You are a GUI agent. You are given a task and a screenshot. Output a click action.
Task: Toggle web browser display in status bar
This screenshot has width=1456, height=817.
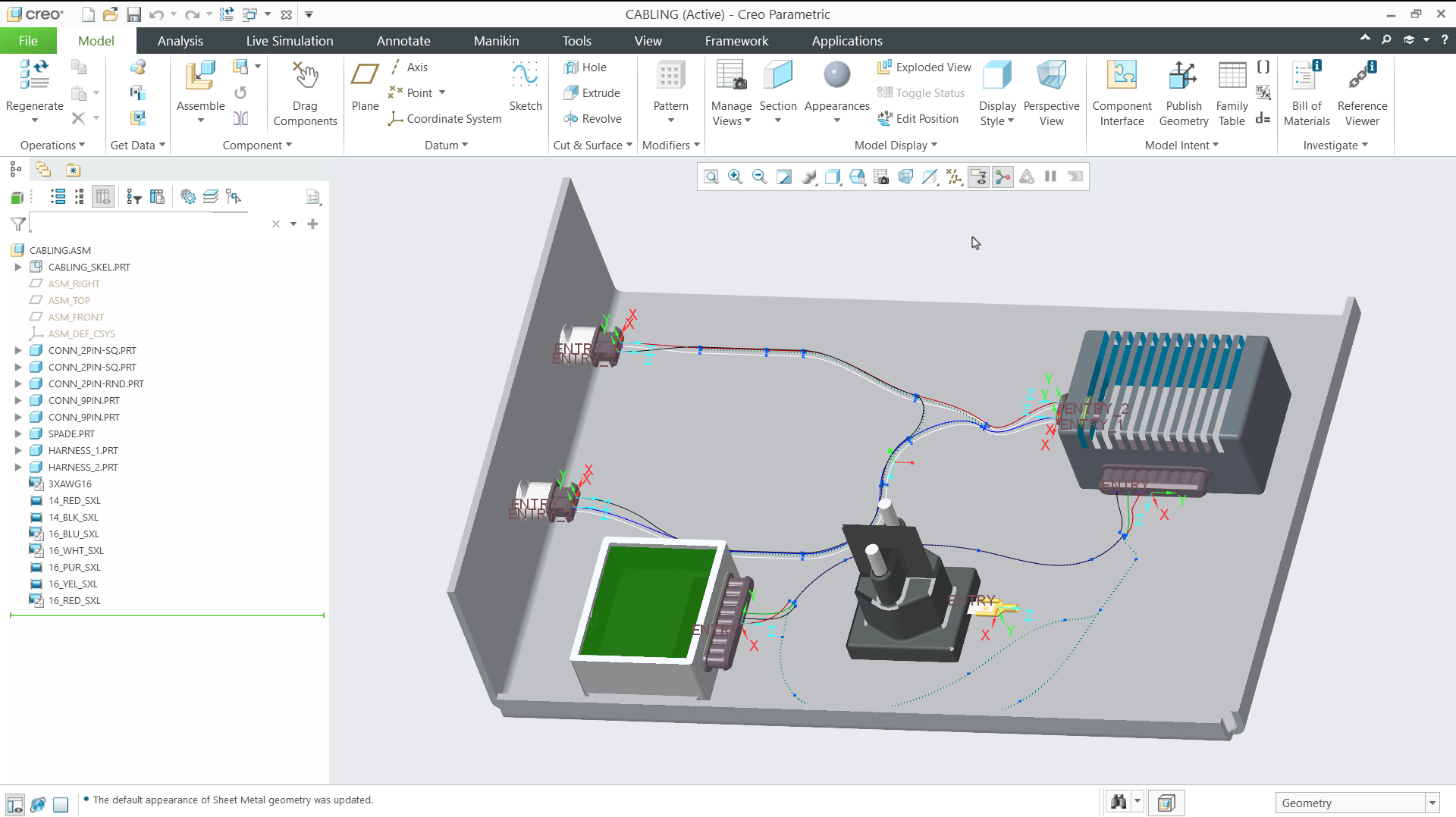(38, 804)
